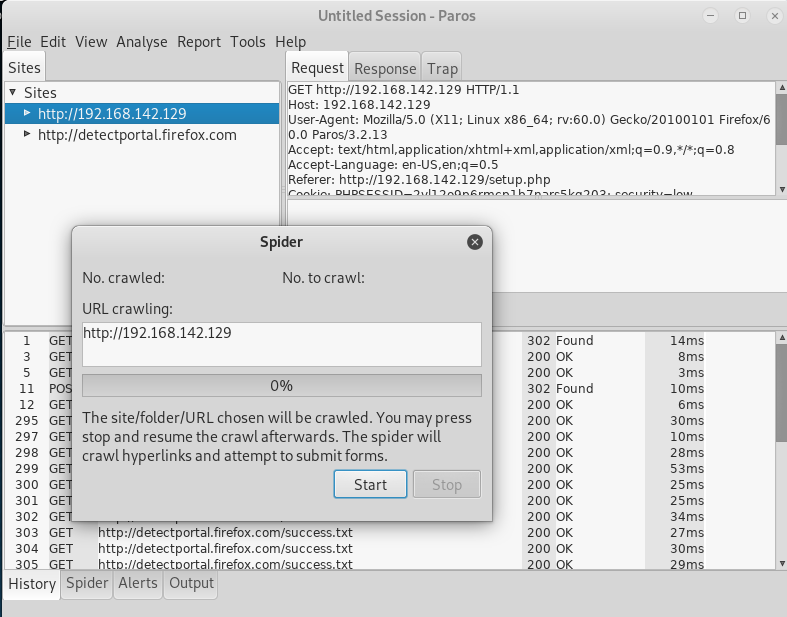Click the 0% crawl progress bar
The height and width of the screenshot is (617, 787).
(x=282, y=386)
